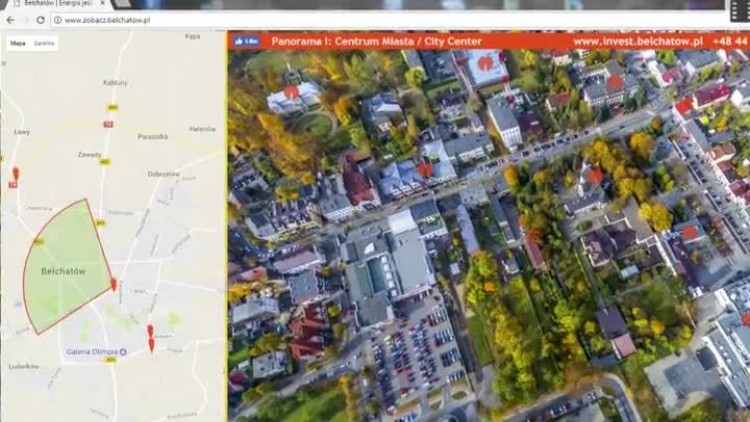Click the Dobrzelów map label
Screen dimensions: 750x422
pyautogui.click(x=164, y=174)
